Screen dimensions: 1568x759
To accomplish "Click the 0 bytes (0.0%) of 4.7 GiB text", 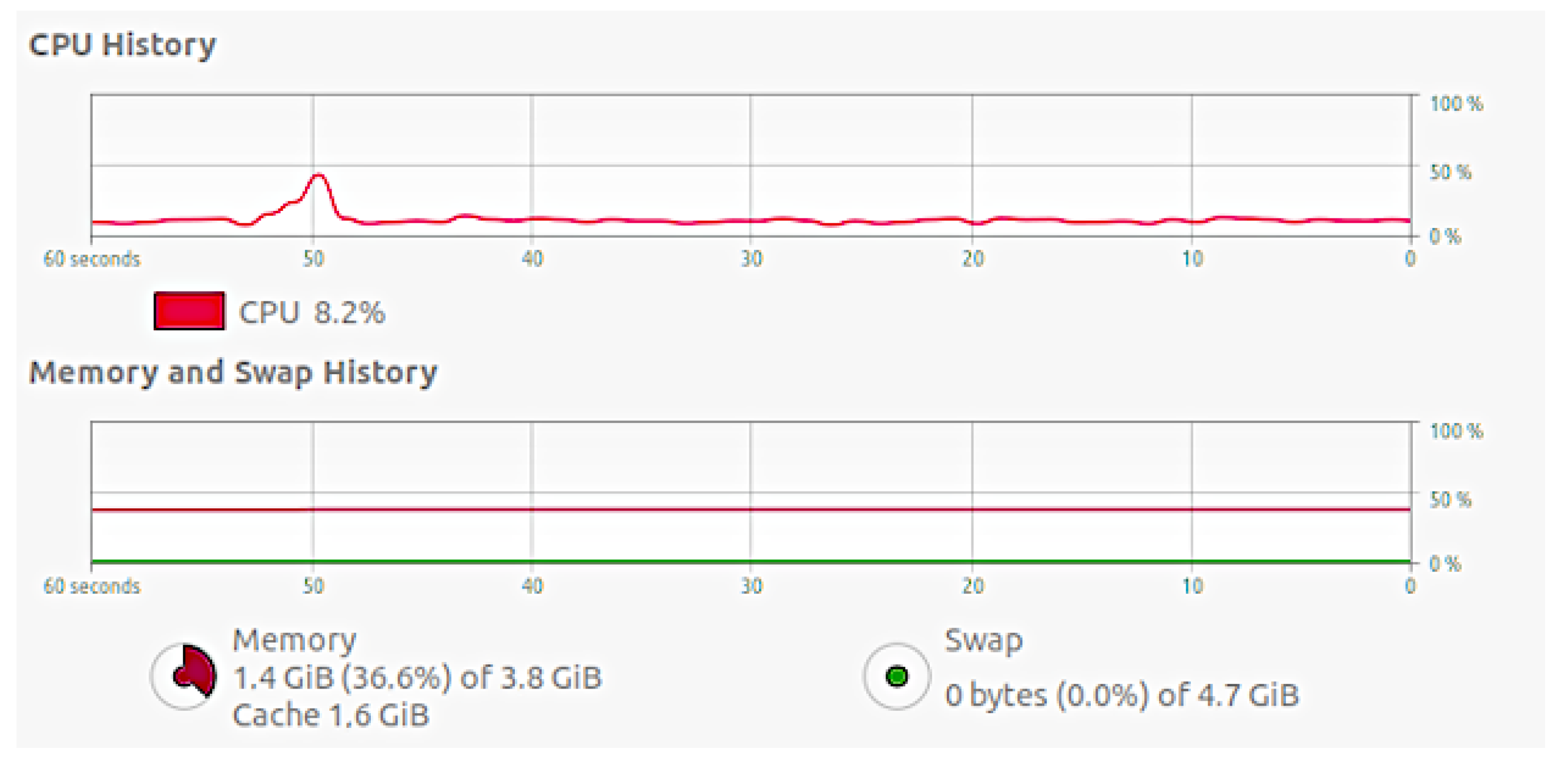I will click(1122, 694).
